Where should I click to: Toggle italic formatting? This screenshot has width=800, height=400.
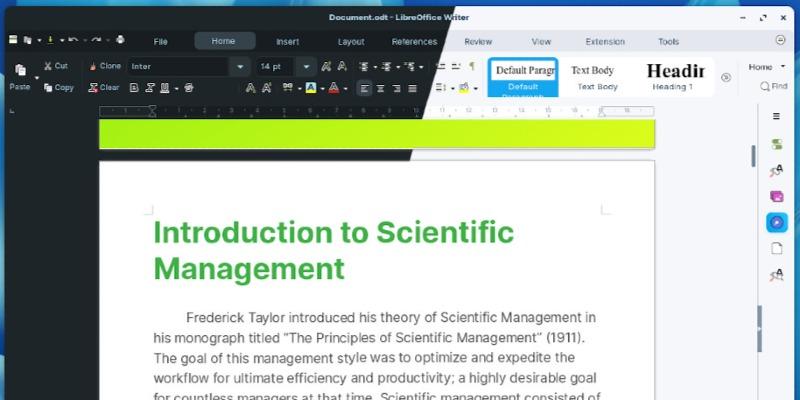150,88
